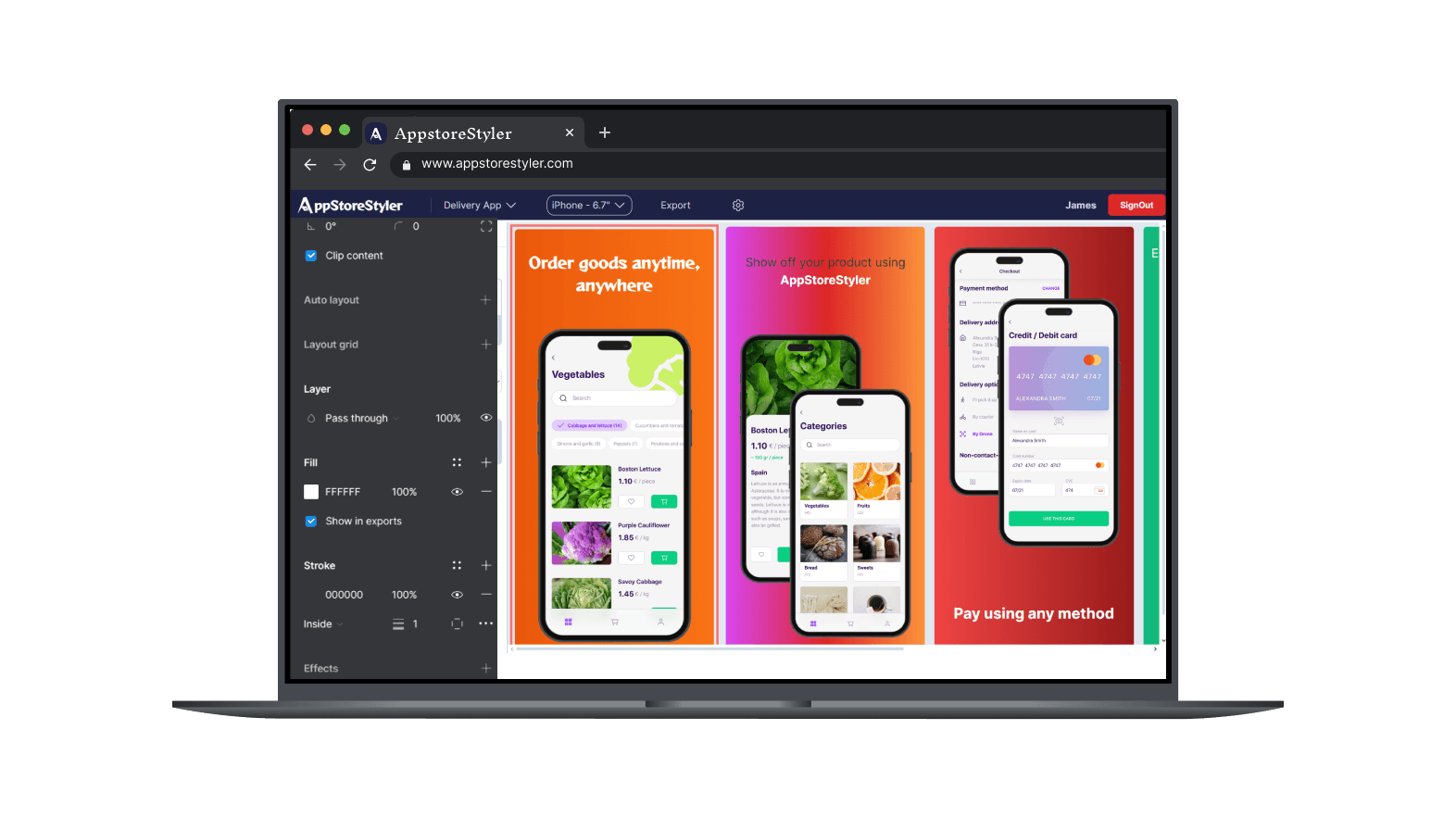Click Export in the header menu
Image resolution: width=1456 pixels, height=818 pixels.
[675, 206]
